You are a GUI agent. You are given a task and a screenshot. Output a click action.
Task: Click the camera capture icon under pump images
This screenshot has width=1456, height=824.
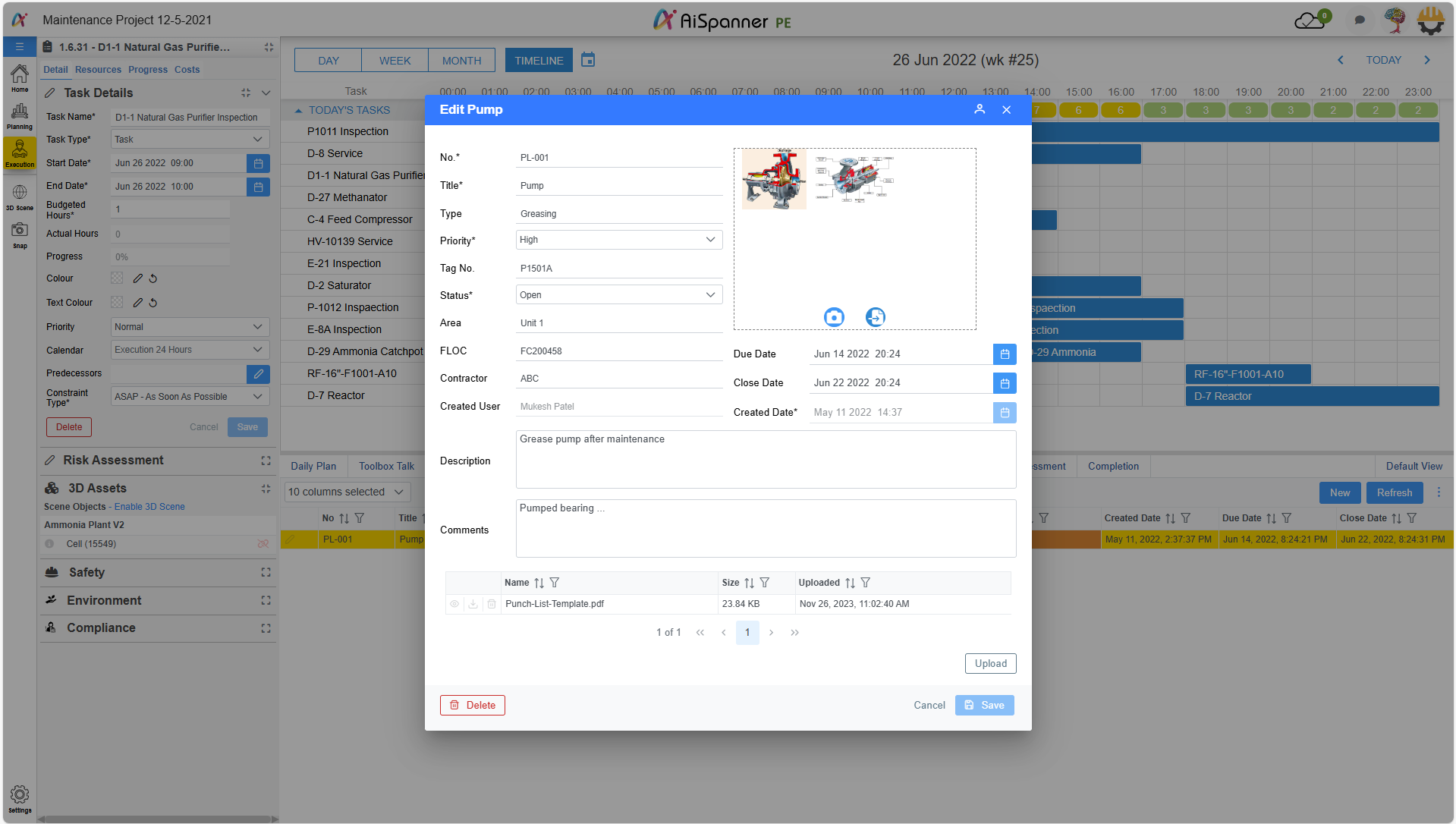pyautogui.click(x=834, y=317)
